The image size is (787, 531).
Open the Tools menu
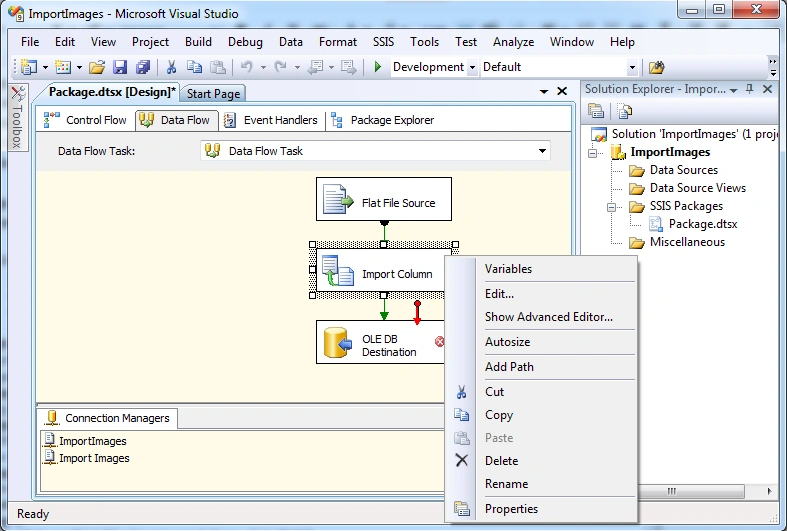(x=424, y=42)
